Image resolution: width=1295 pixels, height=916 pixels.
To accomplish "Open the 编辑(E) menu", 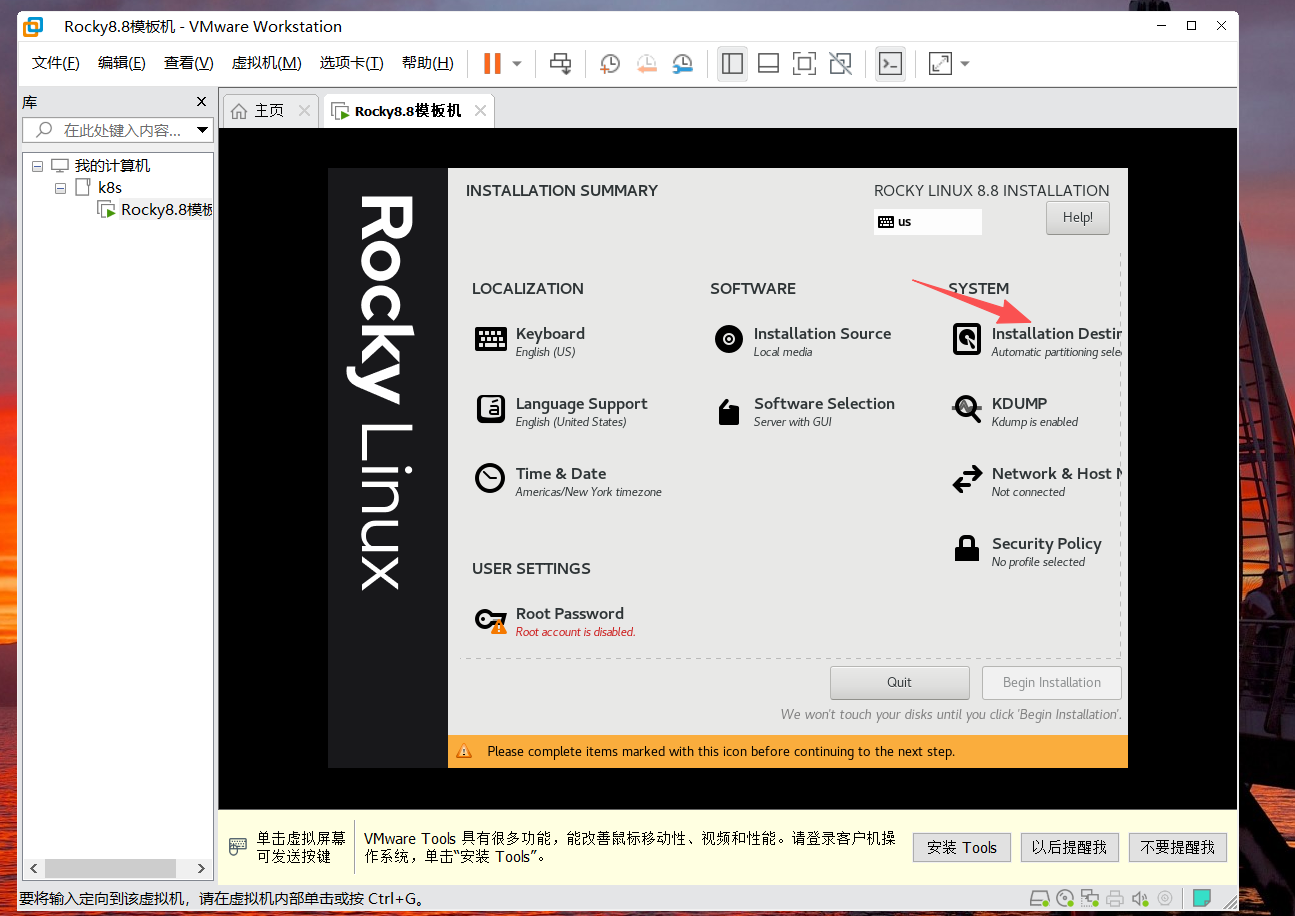I will [x=122, y=63].
